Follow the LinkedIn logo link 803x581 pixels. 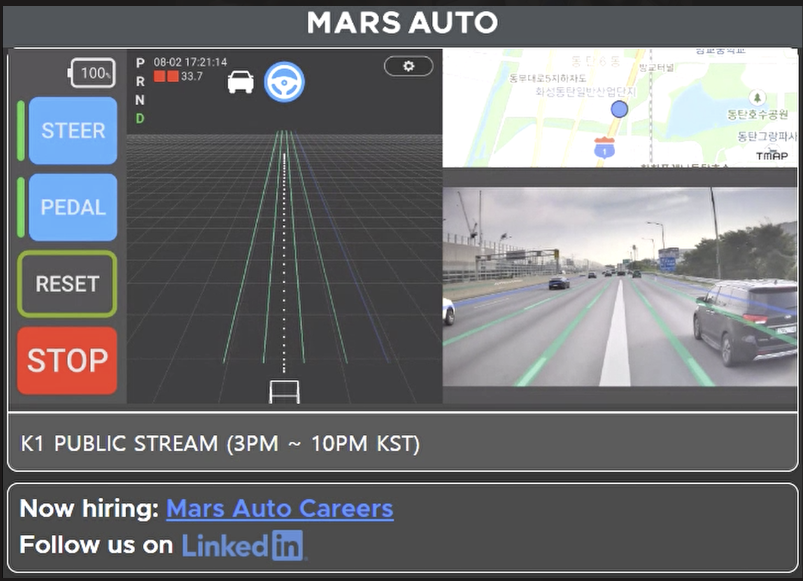[x=243, y=545]
